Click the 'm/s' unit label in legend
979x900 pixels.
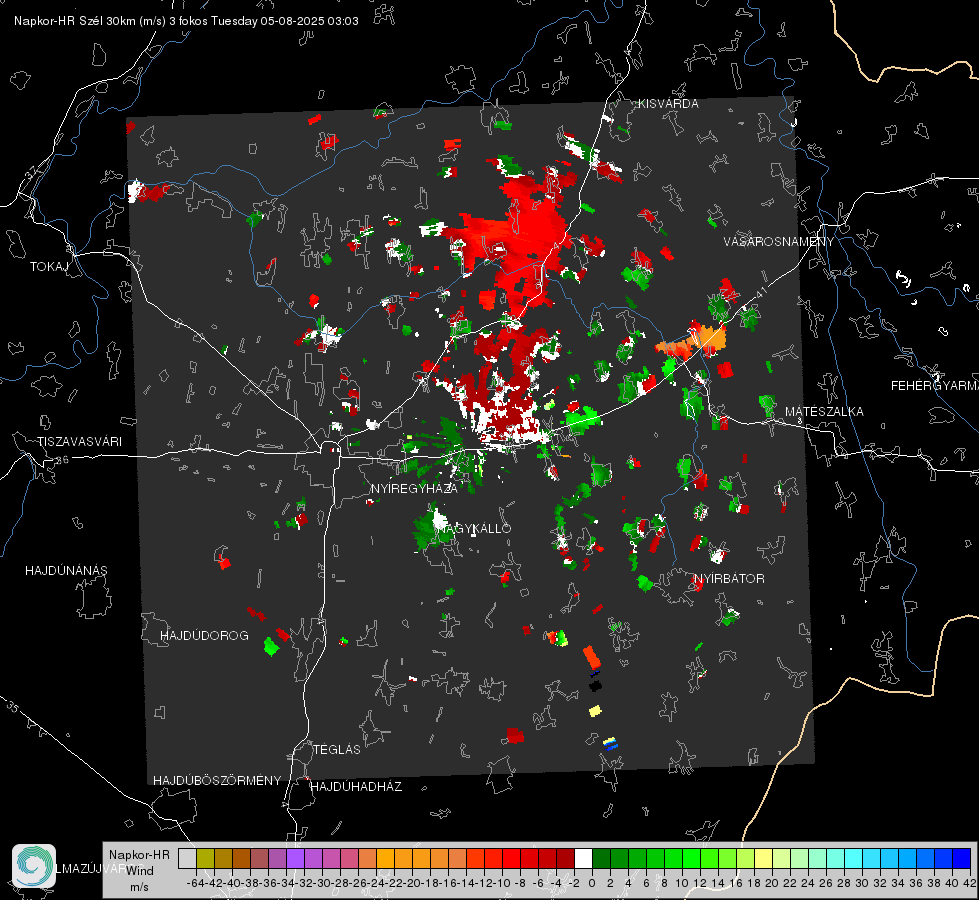(x=139, y=887)
